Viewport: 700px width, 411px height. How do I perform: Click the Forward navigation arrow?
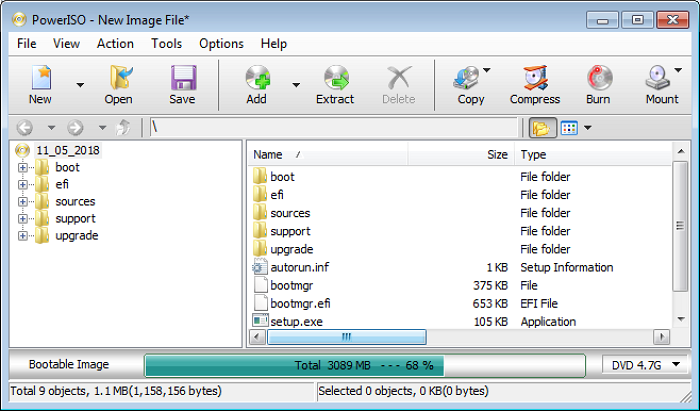point(75,128)
